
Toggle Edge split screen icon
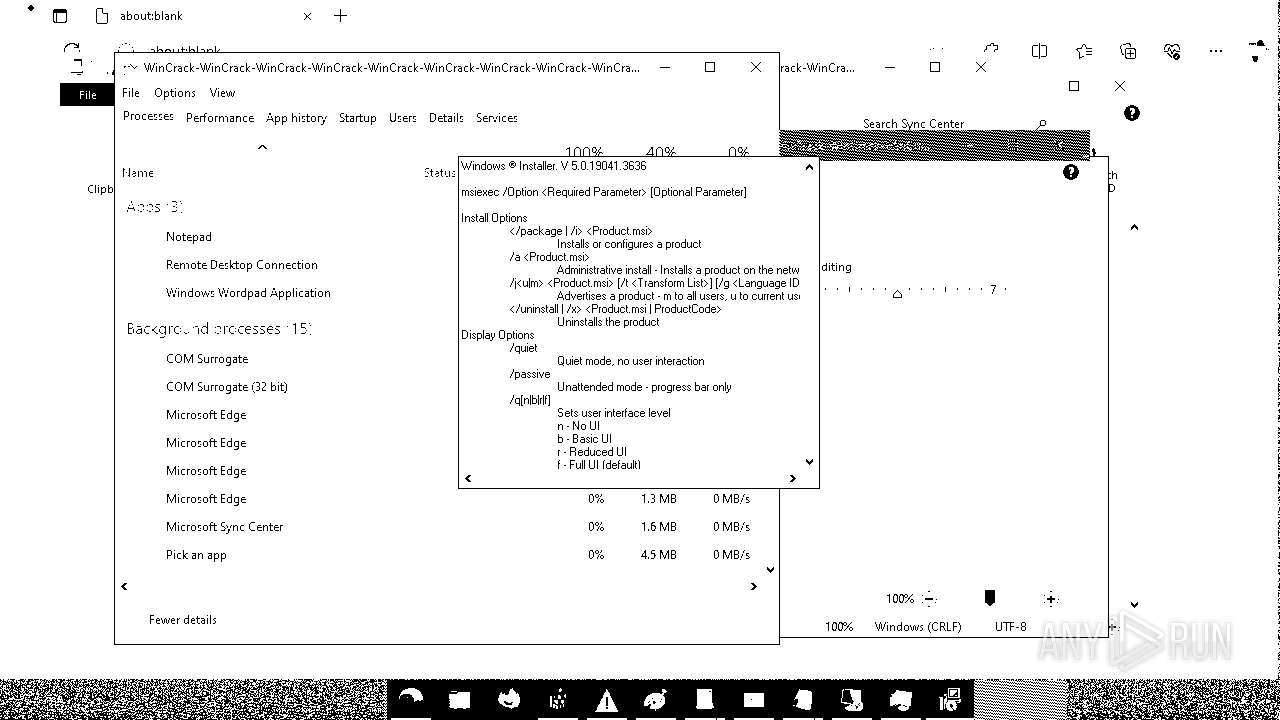coord(1039,51)
